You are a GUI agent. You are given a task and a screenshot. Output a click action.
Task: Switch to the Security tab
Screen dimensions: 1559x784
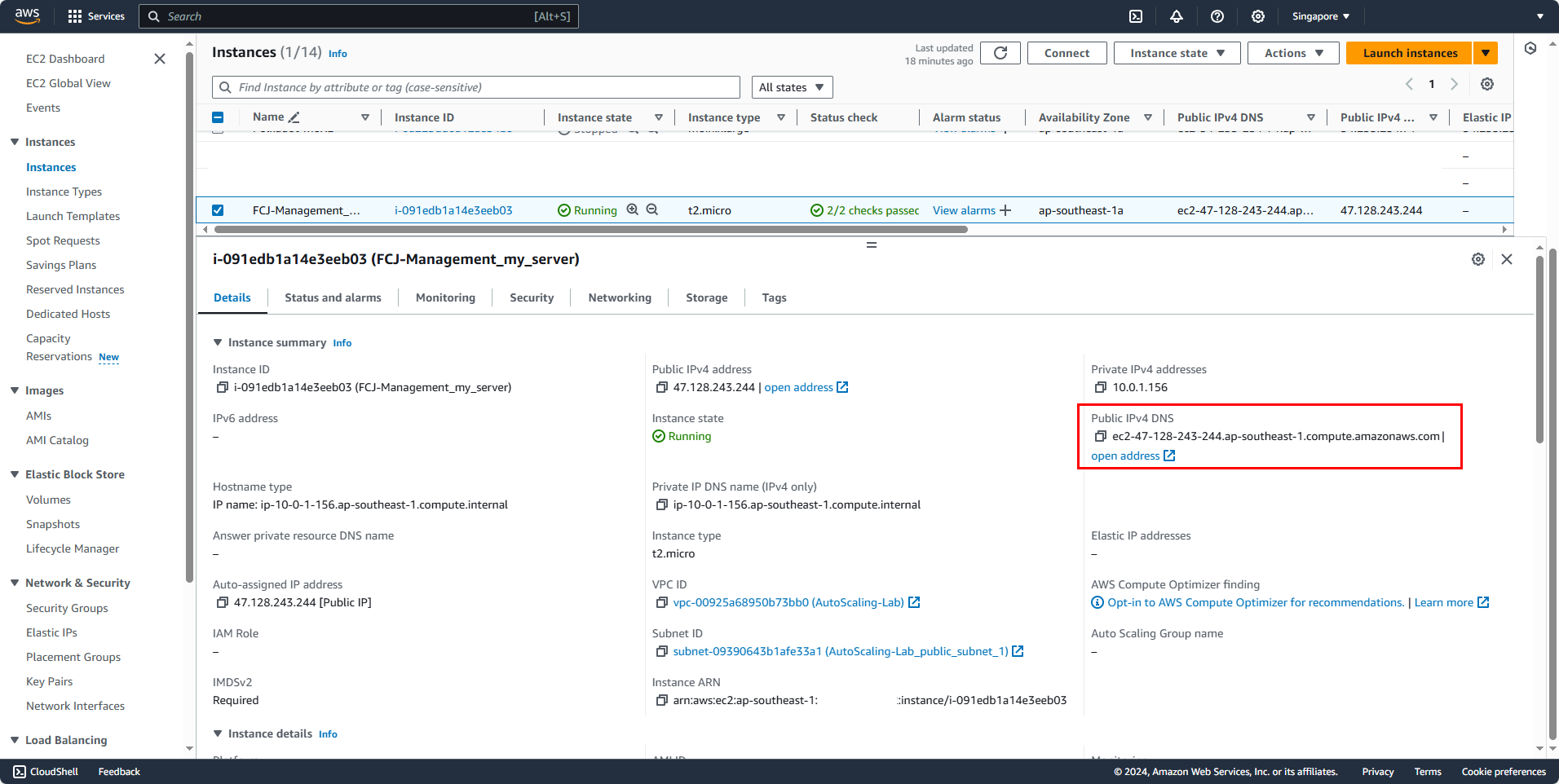[x=532, y=298]
